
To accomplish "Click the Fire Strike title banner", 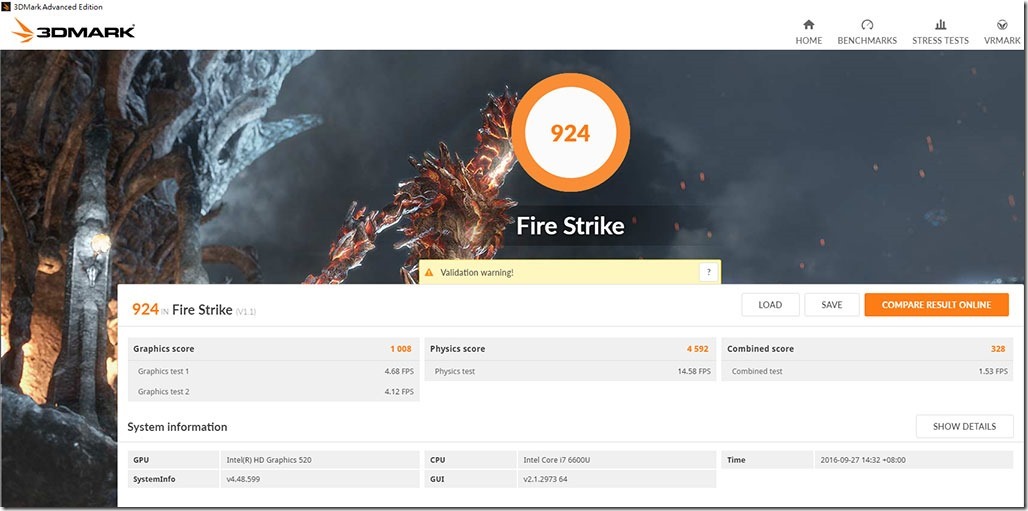I will tap(570, 226).
